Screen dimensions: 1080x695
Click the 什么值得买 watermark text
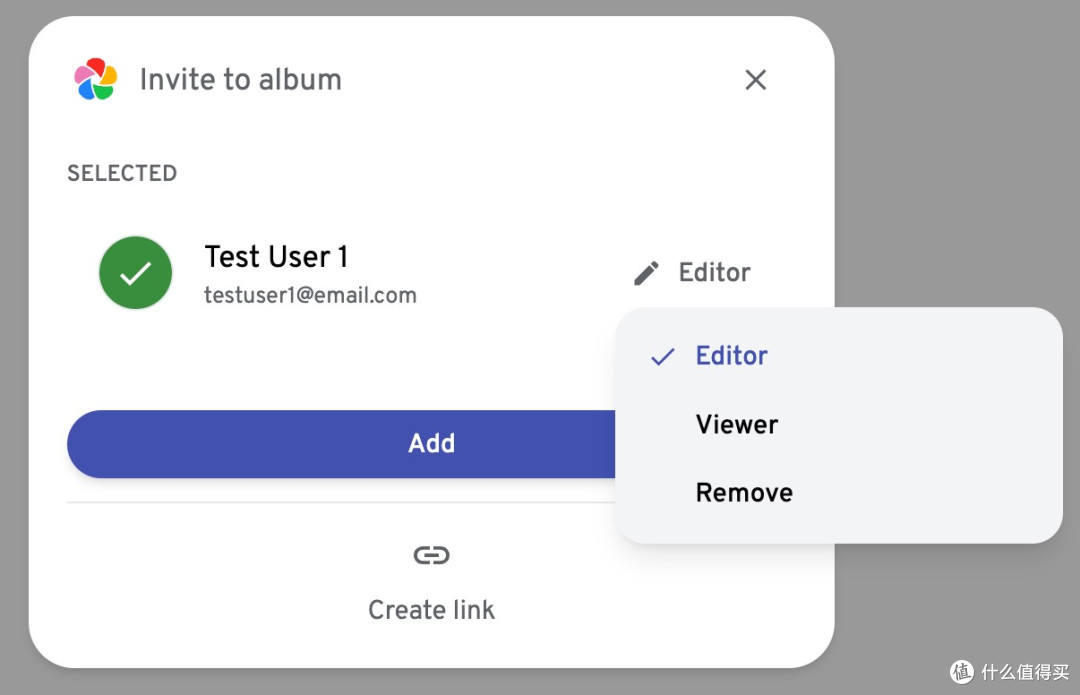point(1026,672)
